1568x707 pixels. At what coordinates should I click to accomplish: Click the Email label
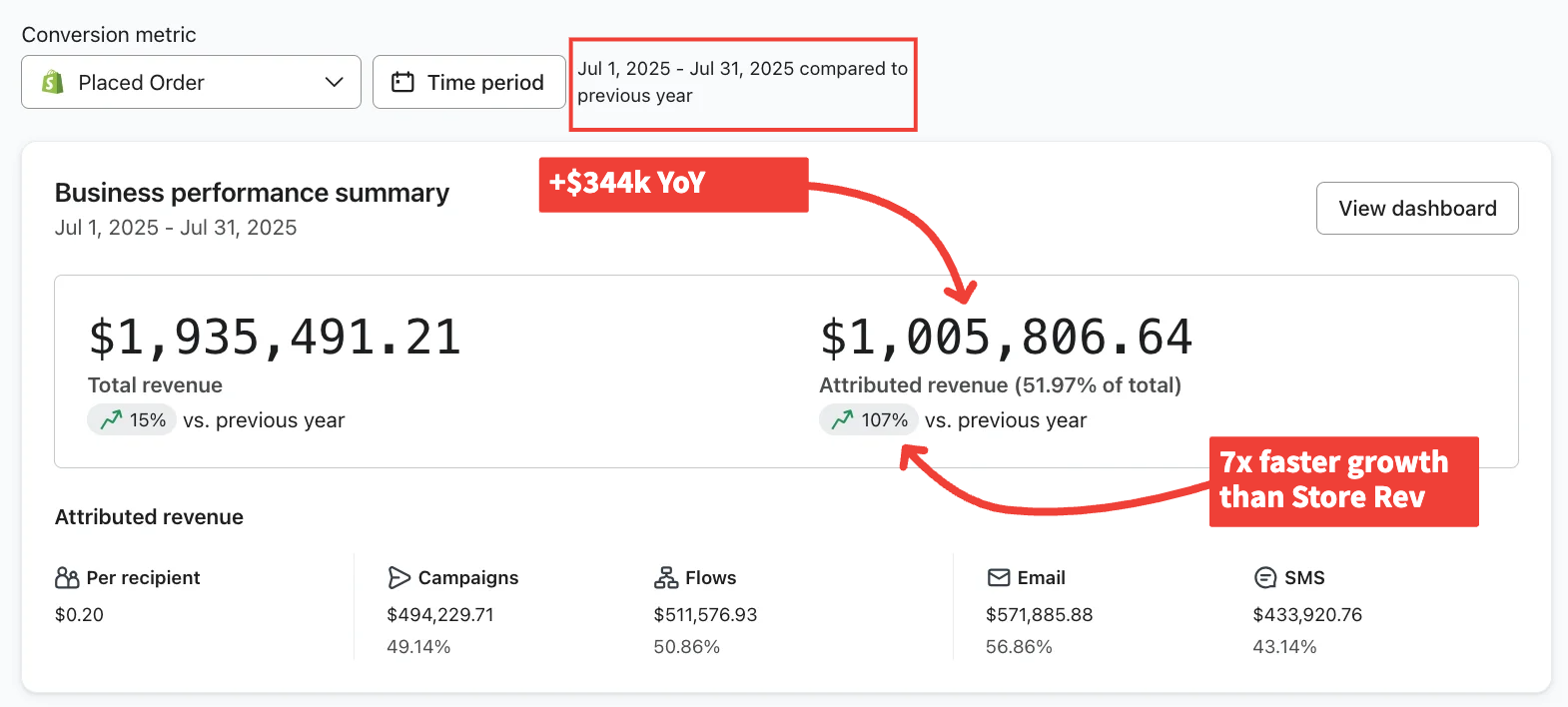point(1041,578)
